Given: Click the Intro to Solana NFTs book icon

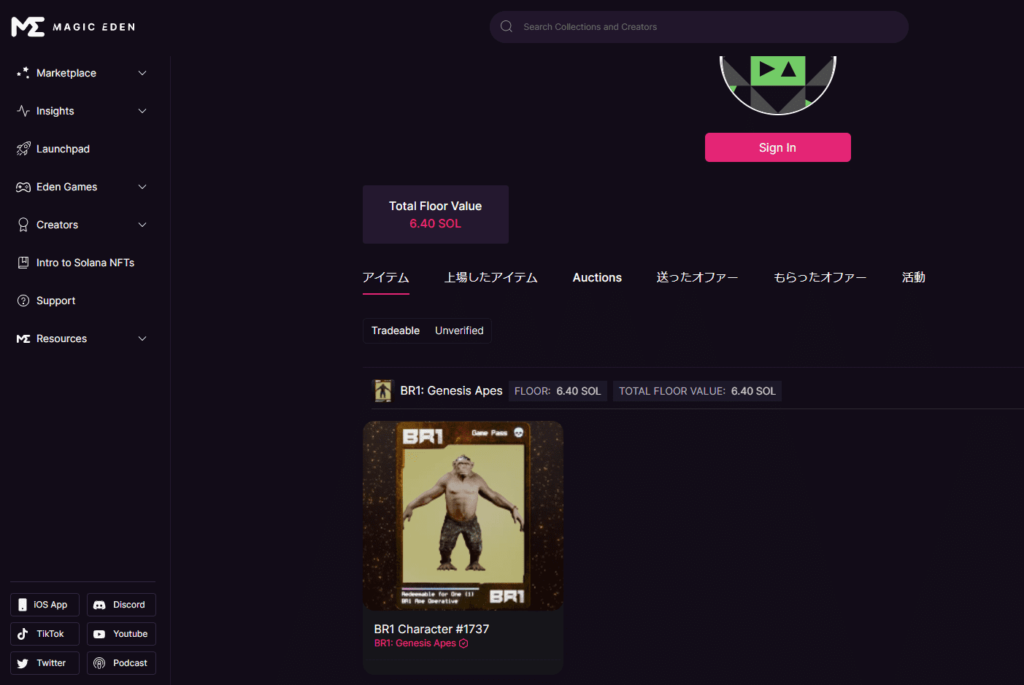Looking at the screenshot, I should [x=23, y=263].
